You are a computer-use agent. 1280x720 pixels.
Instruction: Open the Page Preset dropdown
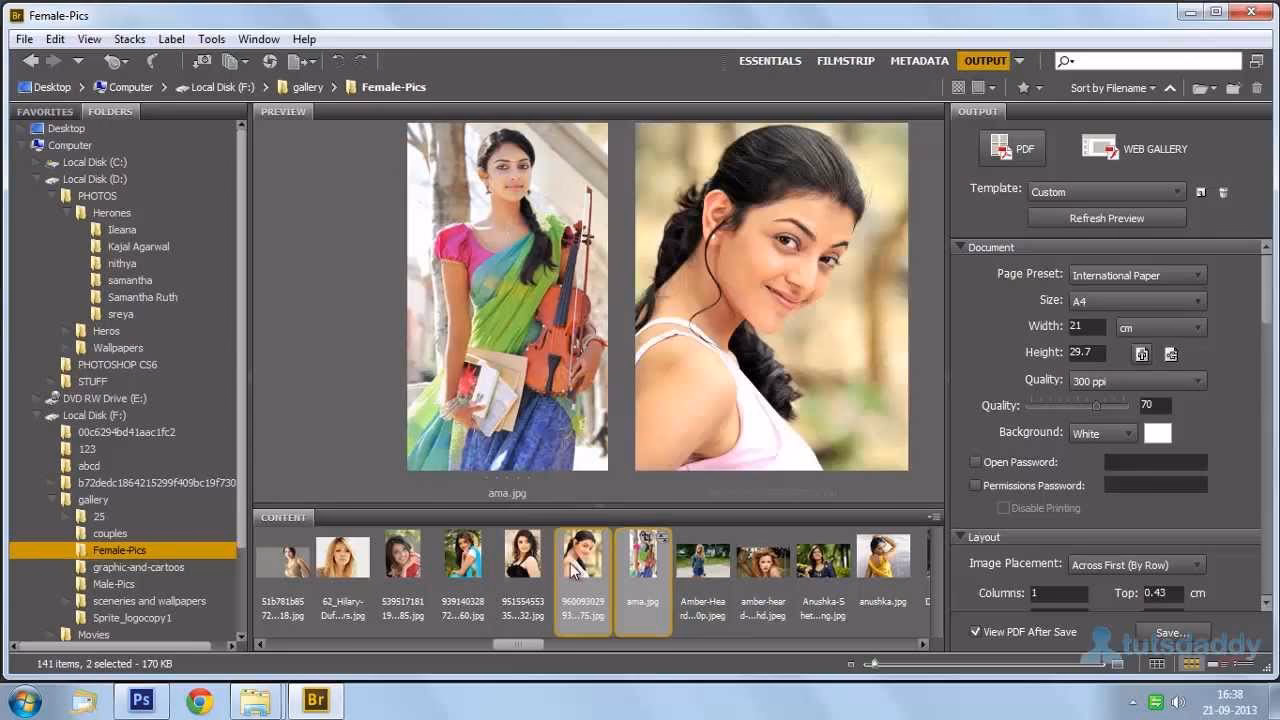click(x=1137, y=274)
